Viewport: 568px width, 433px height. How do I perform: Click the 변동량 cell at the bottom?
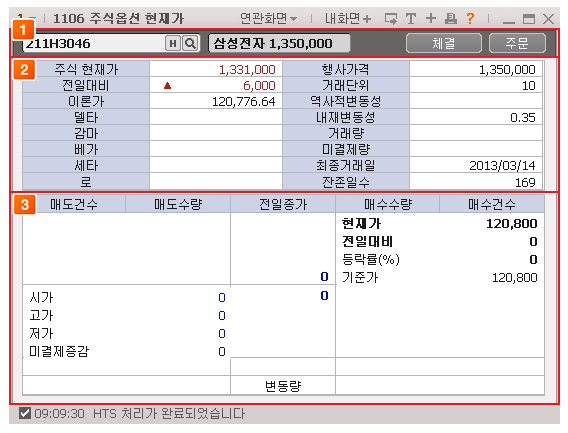coord(283,386)
